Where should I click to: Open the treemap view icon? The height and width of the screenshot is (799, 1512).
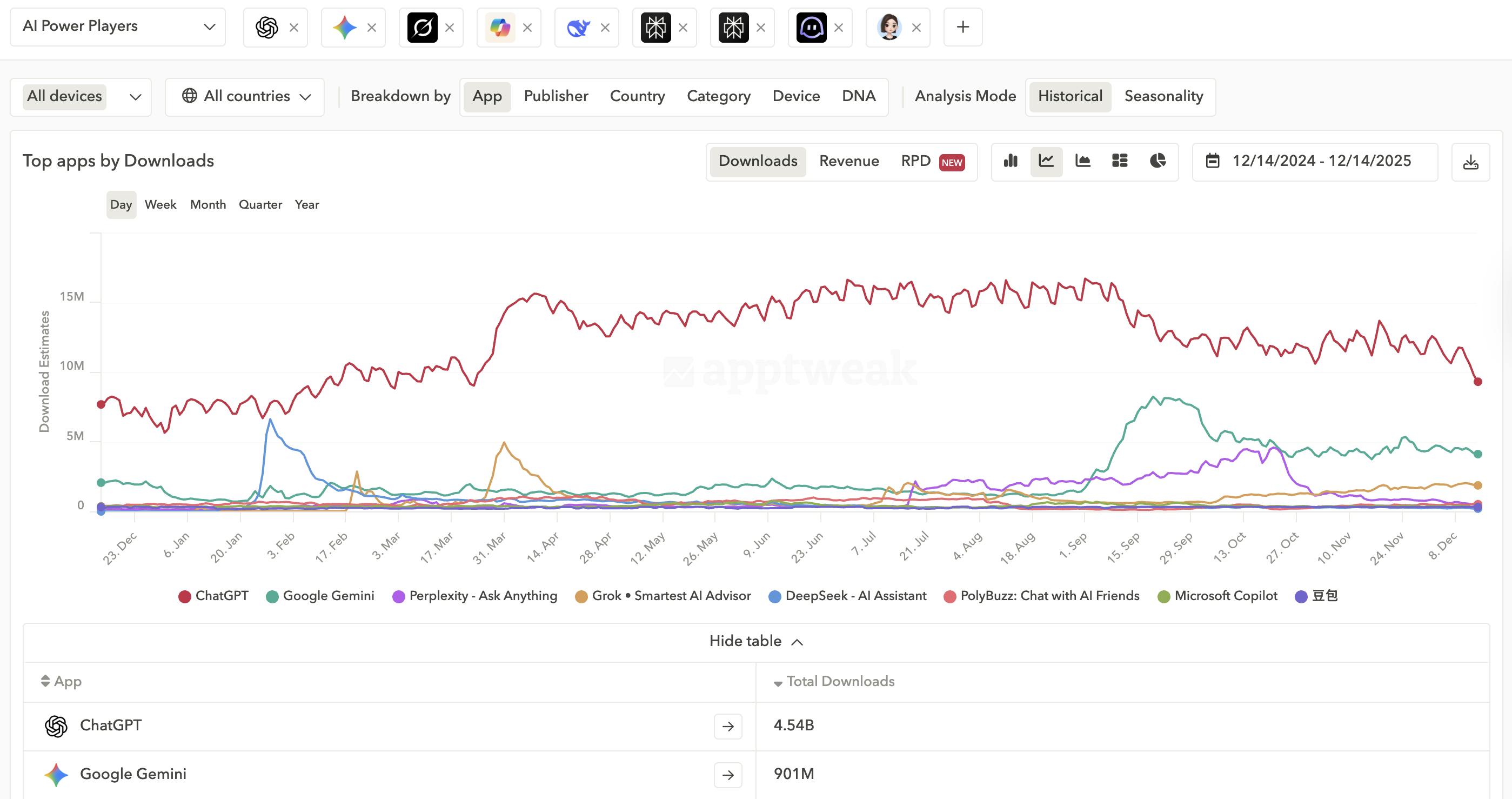tap(1120, 162)
